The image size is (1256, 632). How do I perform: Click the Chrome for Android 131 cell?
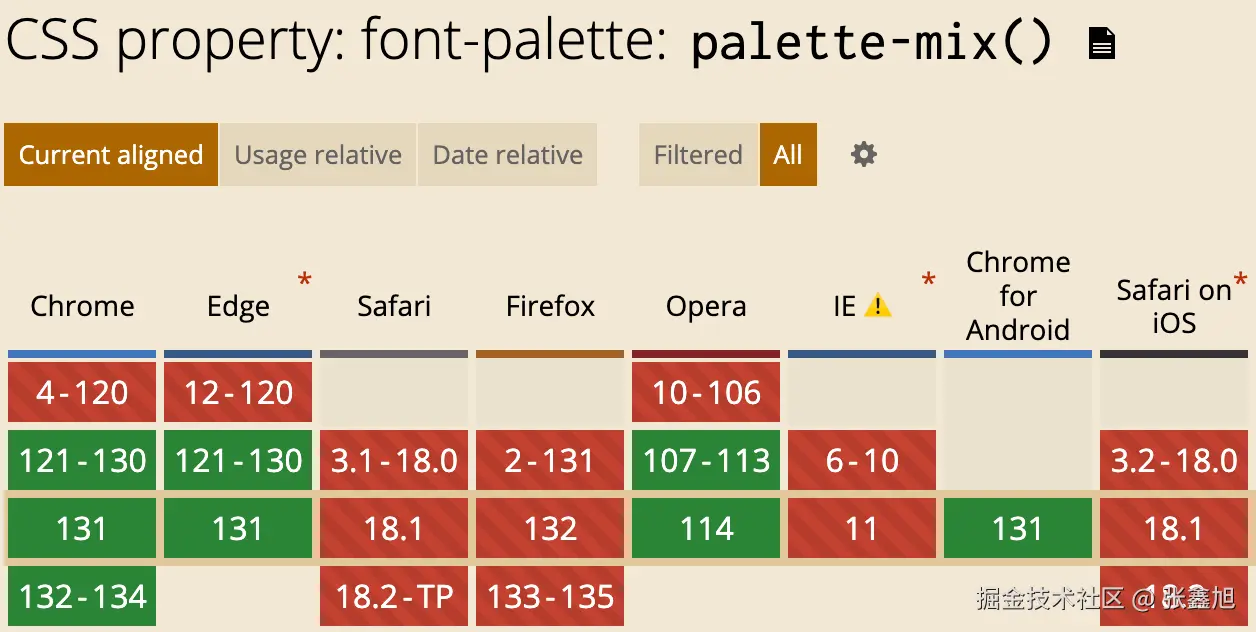[1018, 528]
